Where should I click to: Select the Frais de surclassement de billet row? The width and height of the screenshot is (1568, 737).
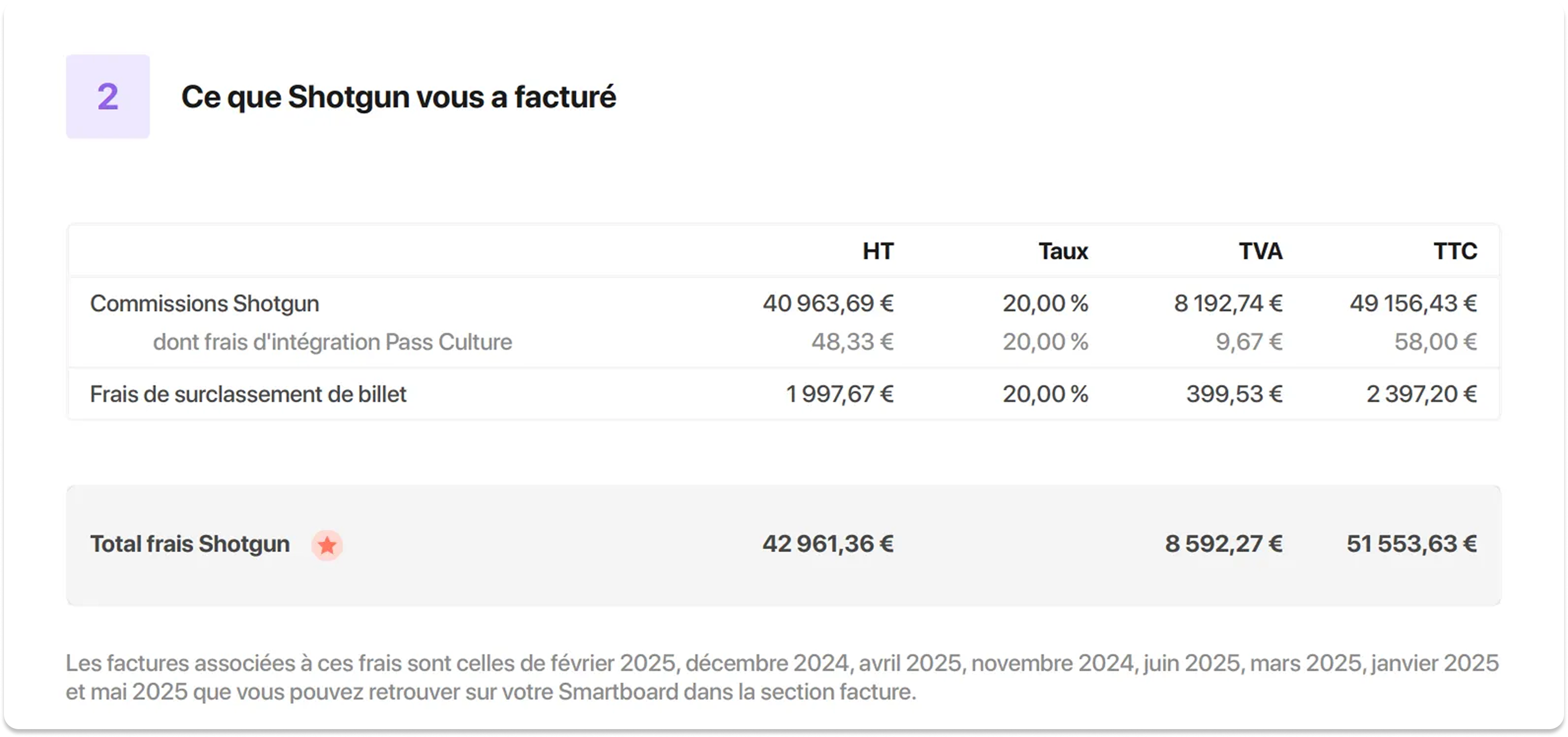coord(784,394)
